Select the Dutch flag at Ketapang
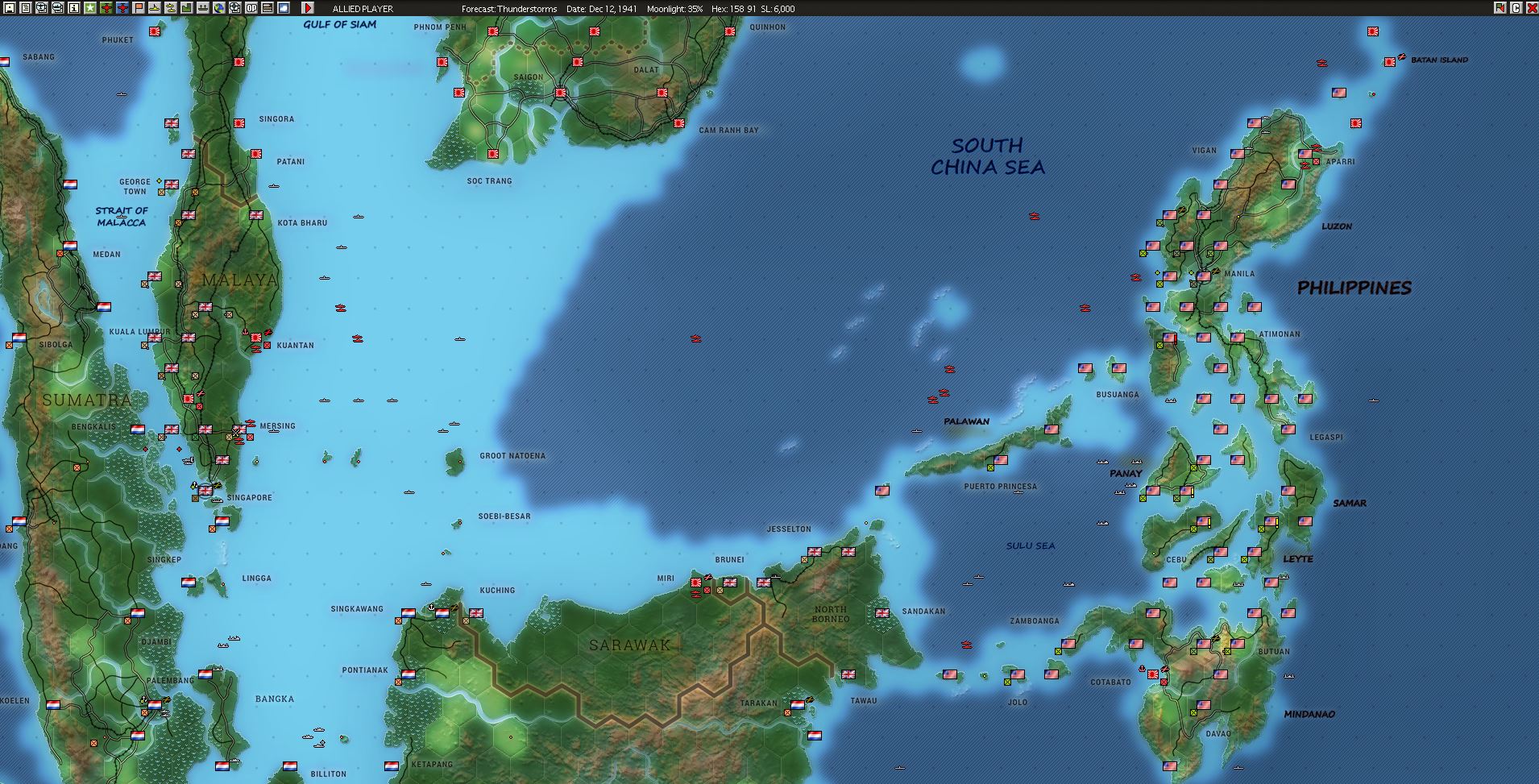This screenshot has height=784, width=1539. click(x=392, y=766)
